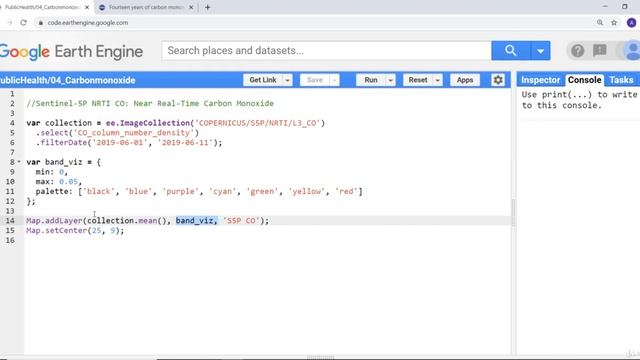Expand the Reset dropdown arrow

[x=438, y=80]
